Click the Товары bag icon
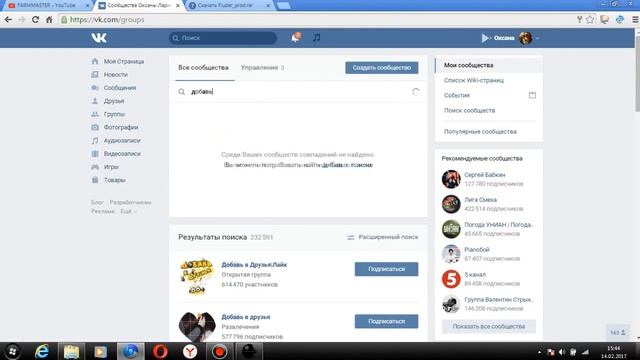Image resolution: width=640 pixels, height=360 pixels. coord(95,180)
